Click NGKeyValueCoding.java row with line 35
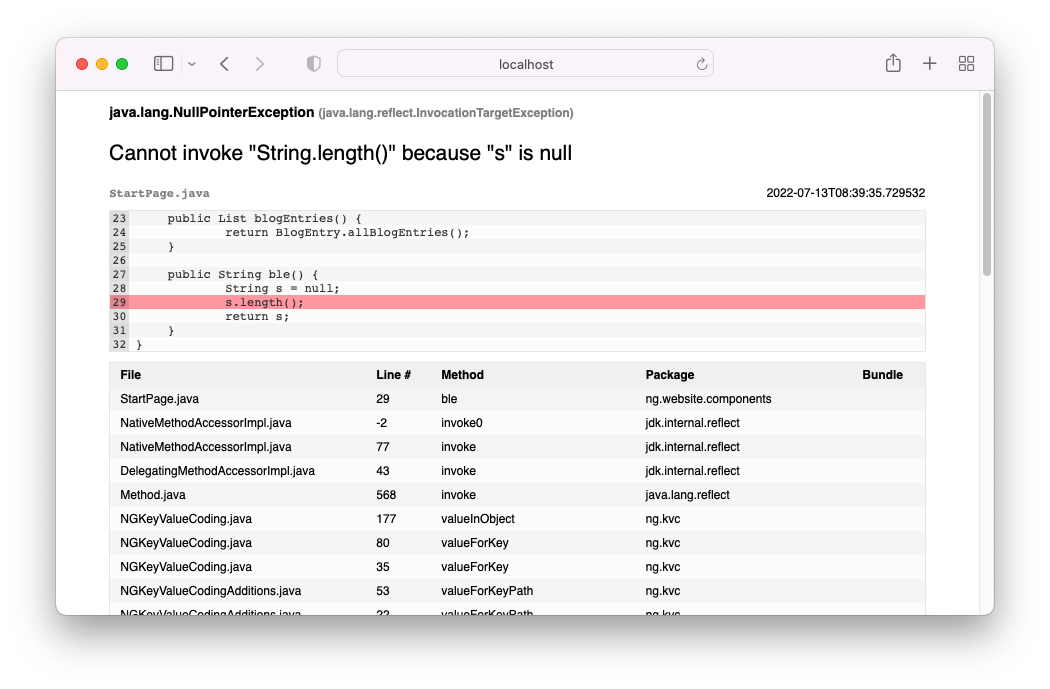1050x689 pixels. click(x=517, y=567)
